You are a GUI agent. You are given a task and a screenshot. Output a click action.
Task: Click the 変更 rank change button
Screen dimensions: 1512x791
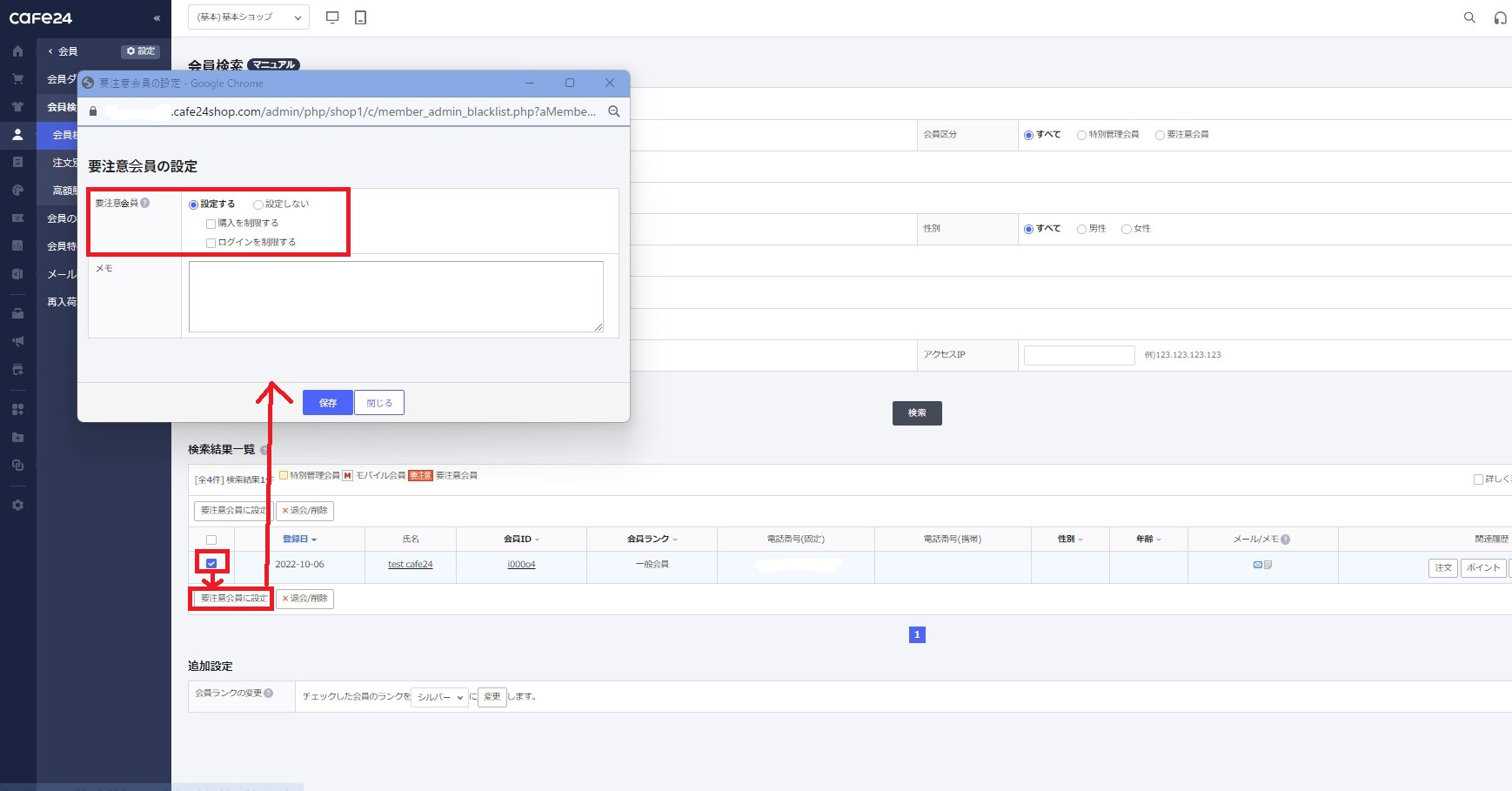[x=492, y=697]
